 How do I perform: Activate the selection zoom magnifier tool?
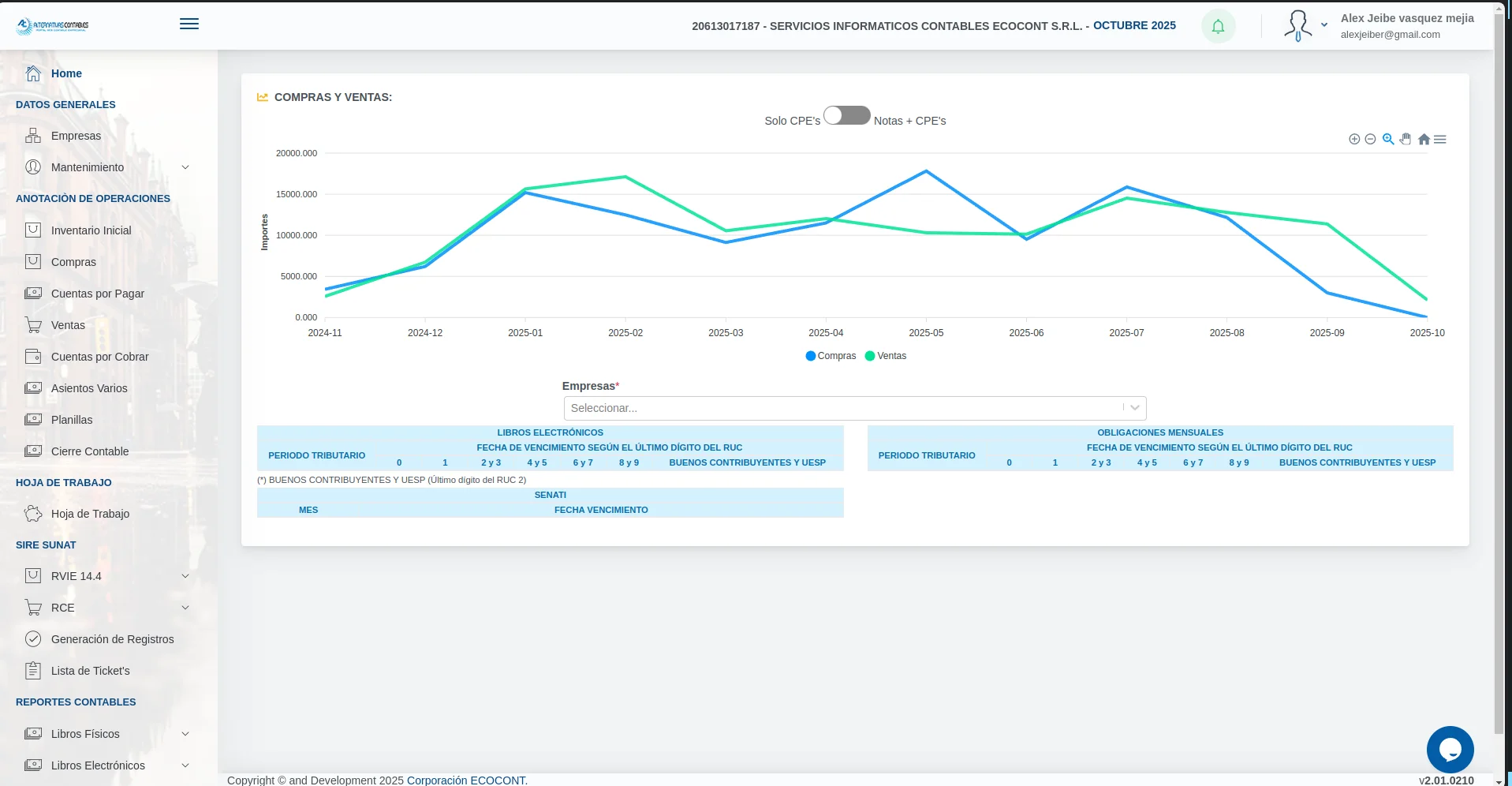pos(1388,139)
